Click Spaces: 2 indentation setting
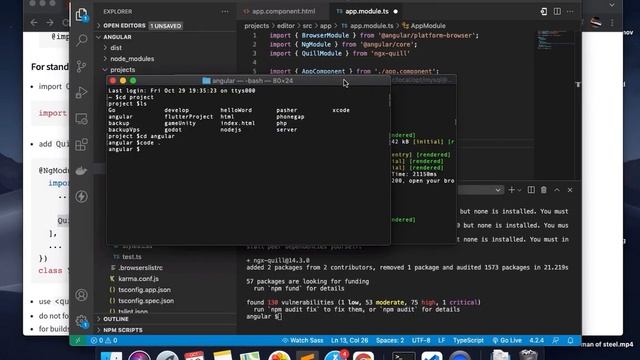The height and width of the screenshot is (360, 640). pyautogui.click(x=390, y=340)
